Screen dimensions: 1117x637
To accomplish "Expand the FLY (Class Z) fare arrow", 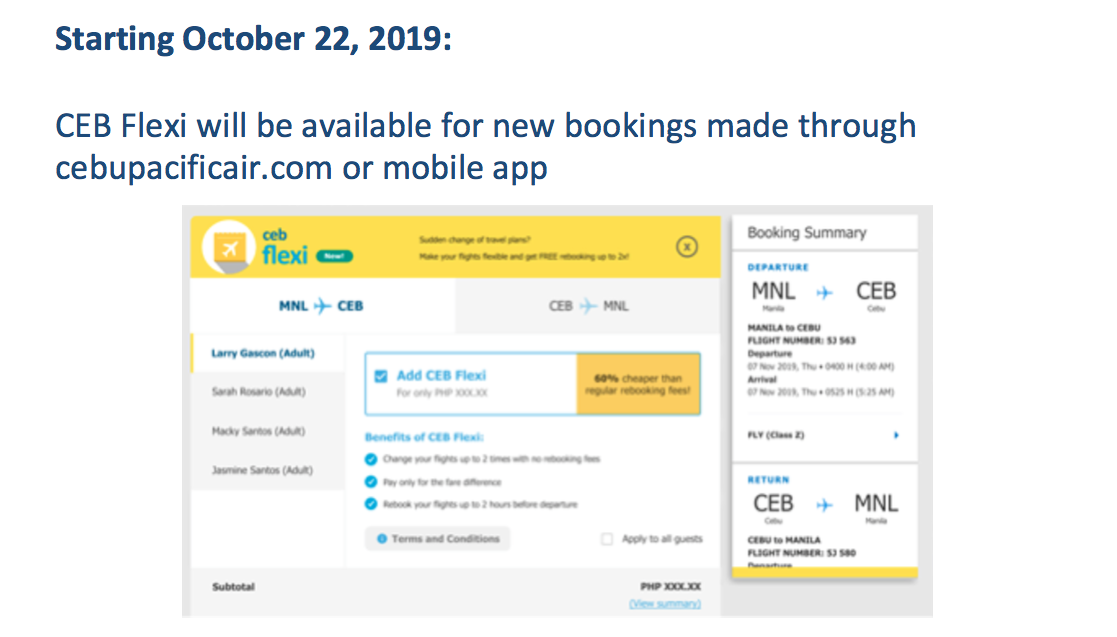I will (x=896, y=435).
